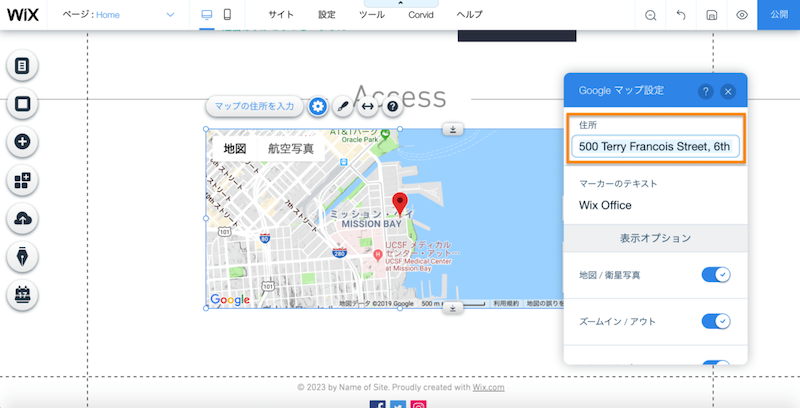Click the top map attach-download handle
The height and width of the screenshot is (408, 800).
(453, 129)
